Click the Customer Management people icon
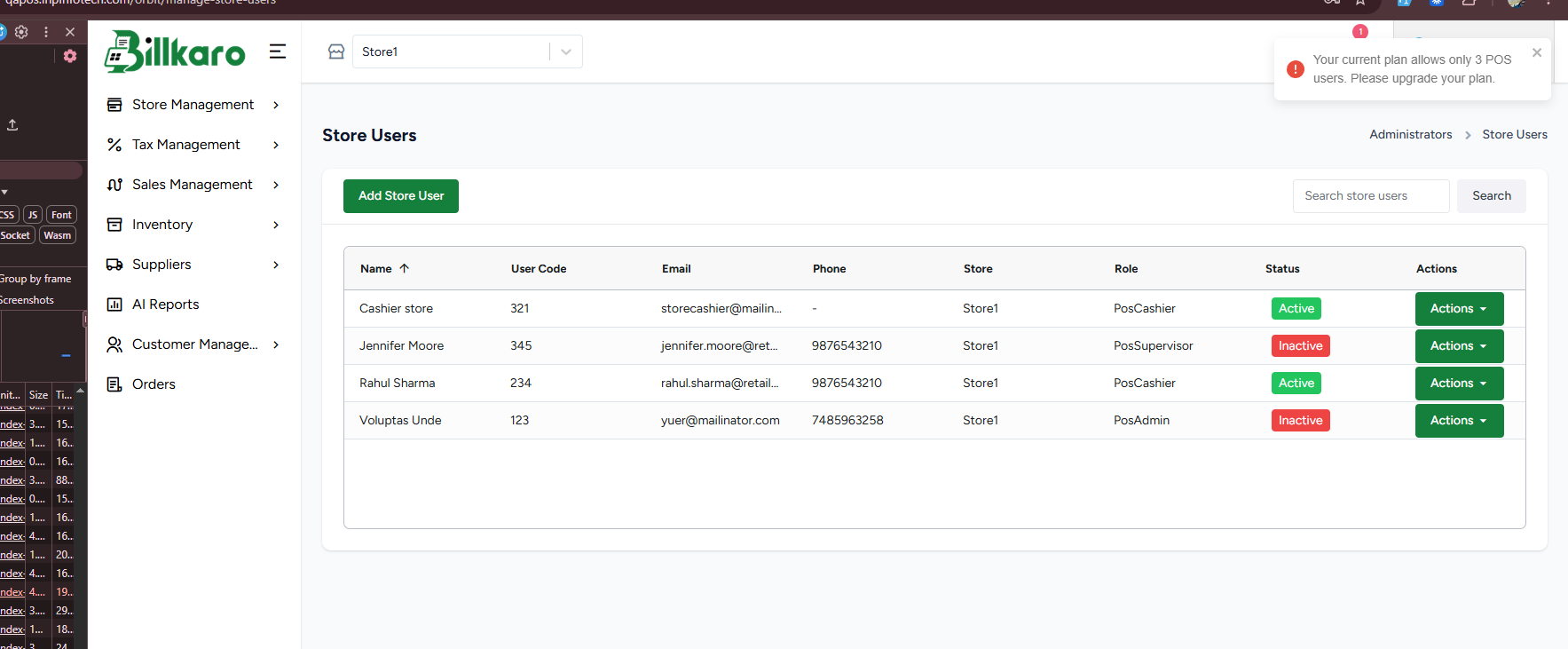This screenshot has height=649, width=1568. (114, 344)
